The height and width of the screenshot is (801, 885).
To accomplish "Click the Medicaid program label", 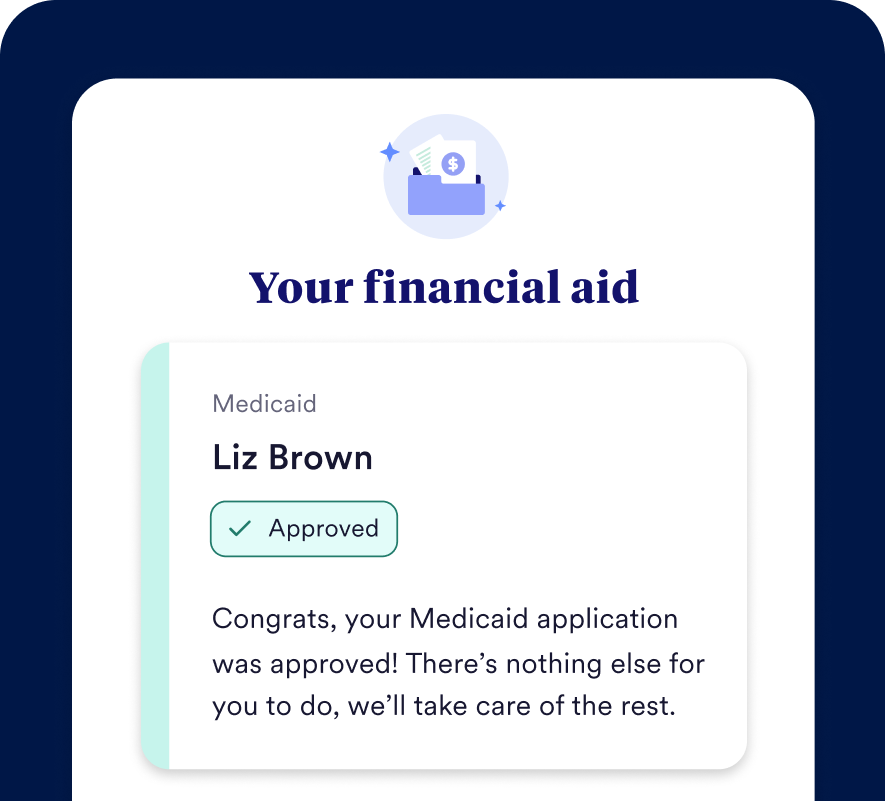I will pyautogui.click(x=264, y=404).
